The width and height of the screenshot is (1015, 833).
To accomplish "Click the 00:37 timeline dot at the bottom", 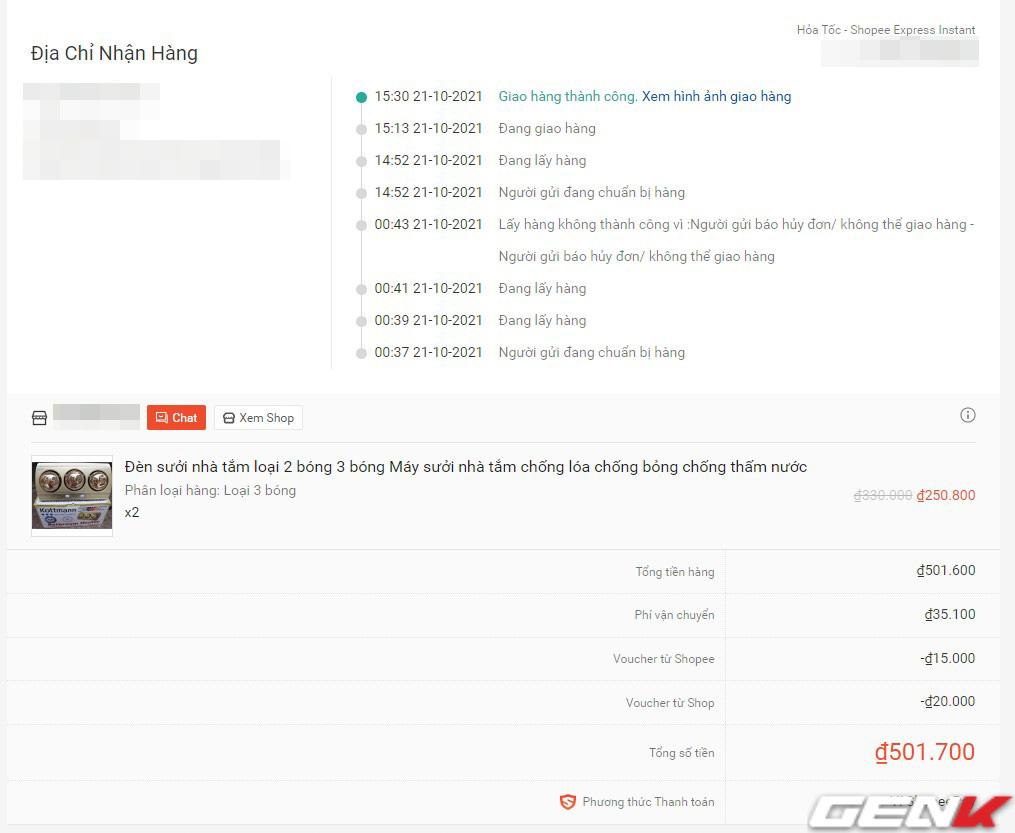I will (x=361, y=353).
